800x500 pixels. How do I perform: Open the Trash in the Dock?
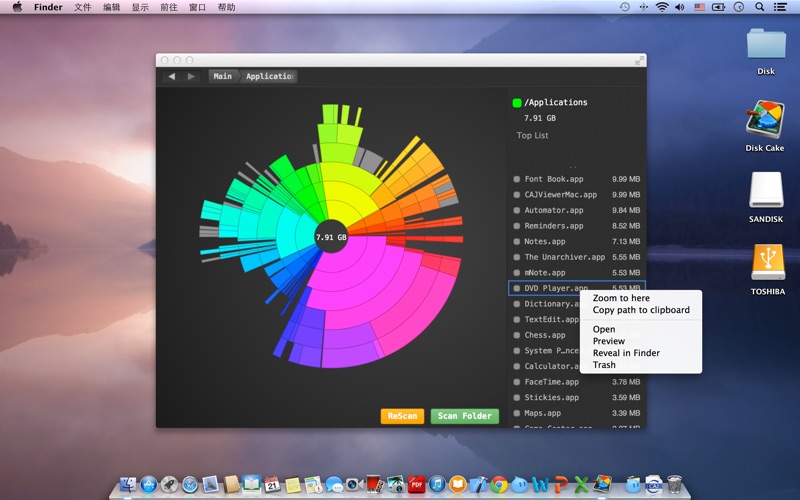coord(675,485)
